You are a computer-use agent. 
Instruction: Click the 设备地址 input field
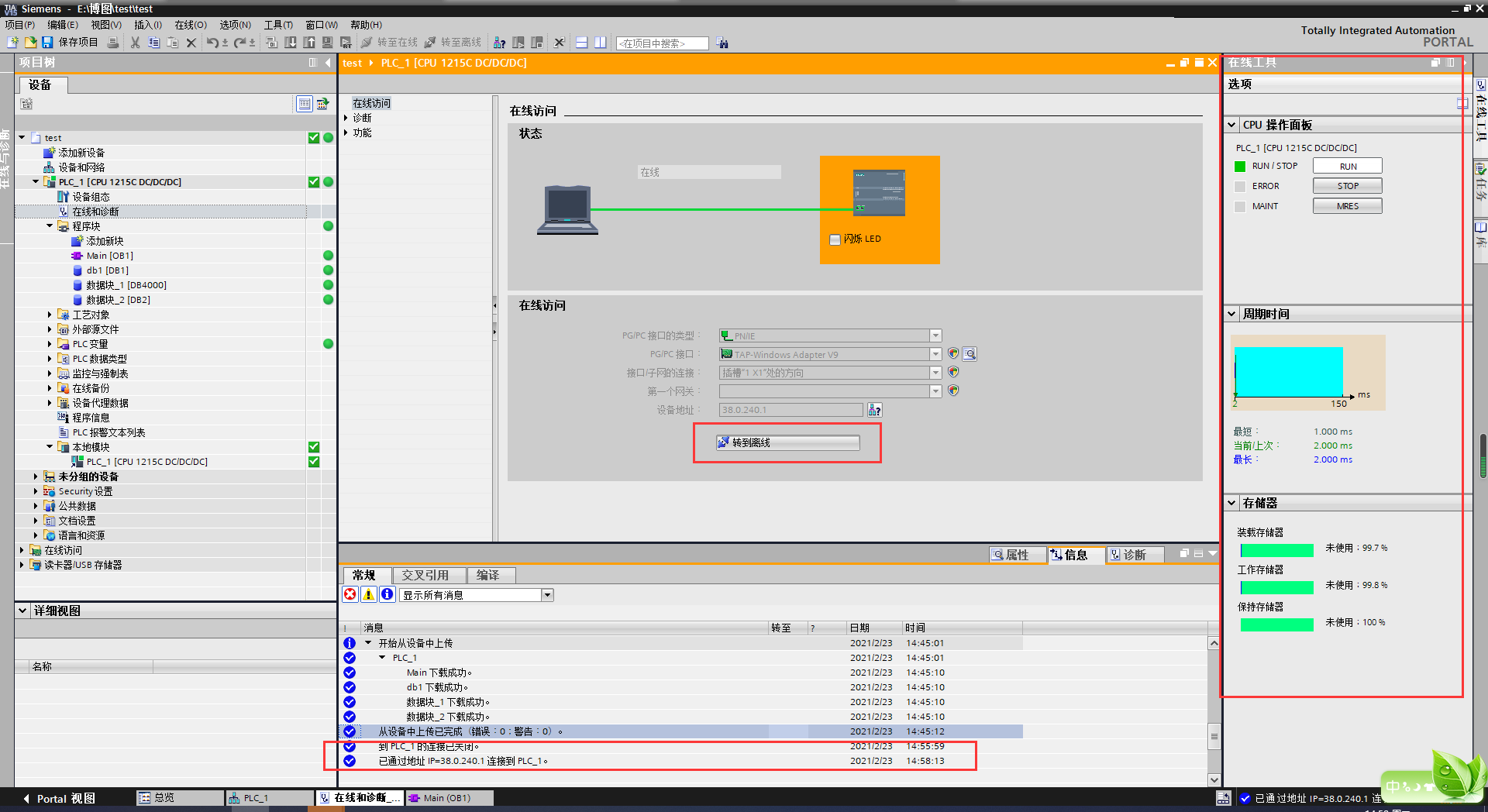click(x=791, y=410)
